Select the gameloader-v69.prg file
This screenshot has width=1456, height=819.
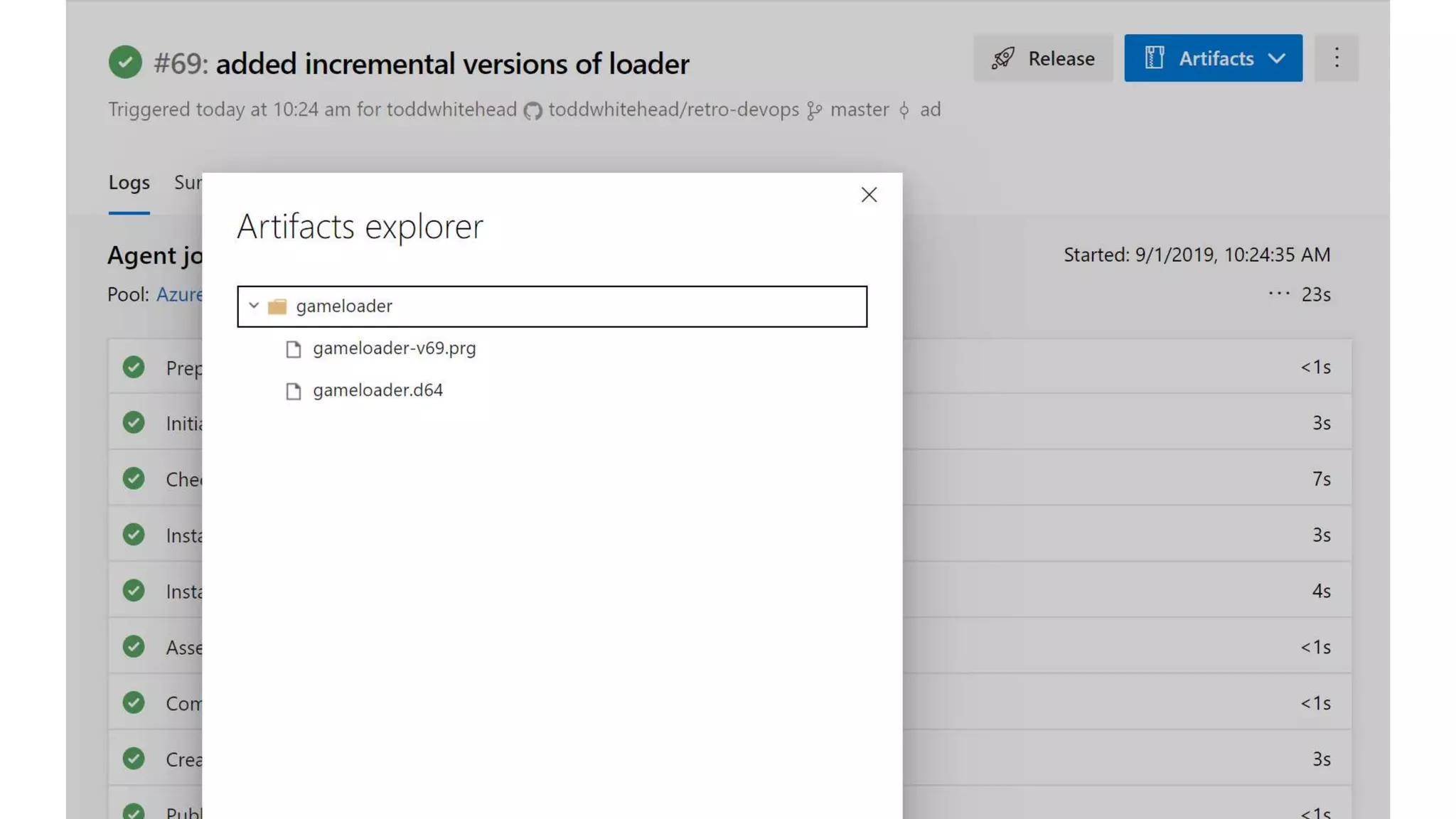coord(394,348)
